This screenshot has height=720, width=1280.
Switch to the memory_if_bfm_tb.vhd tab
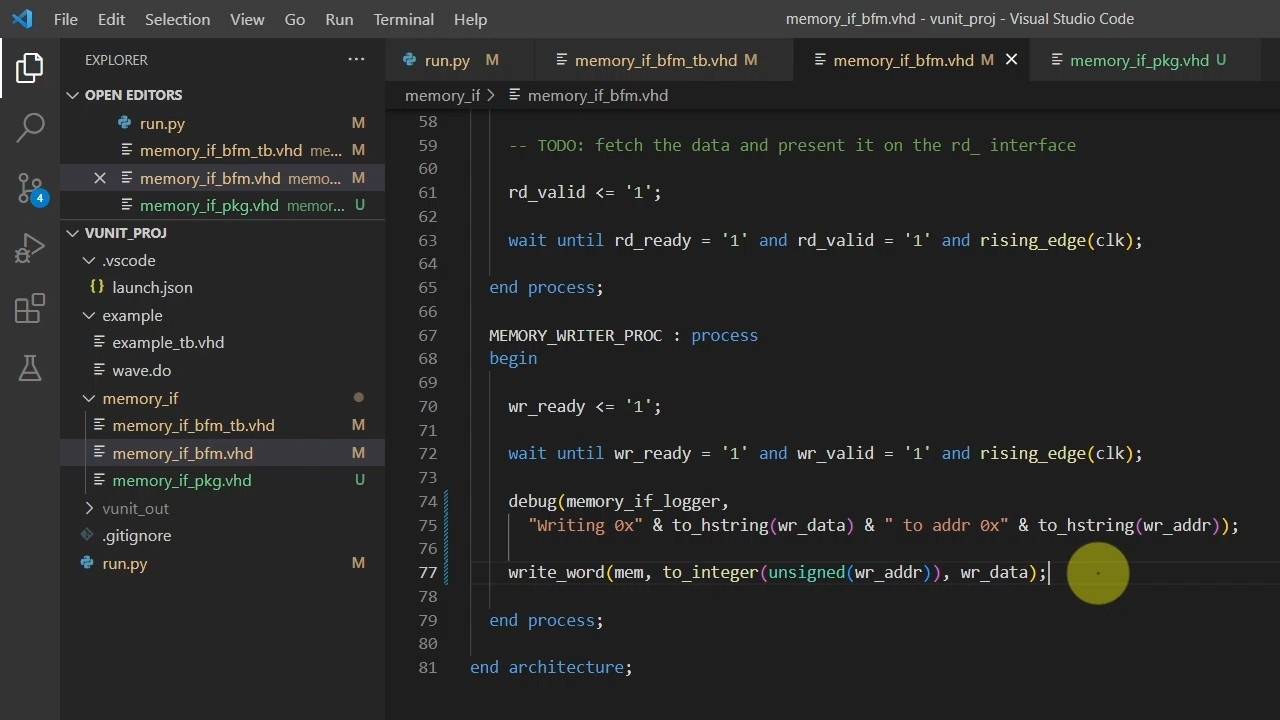(655, 60)
